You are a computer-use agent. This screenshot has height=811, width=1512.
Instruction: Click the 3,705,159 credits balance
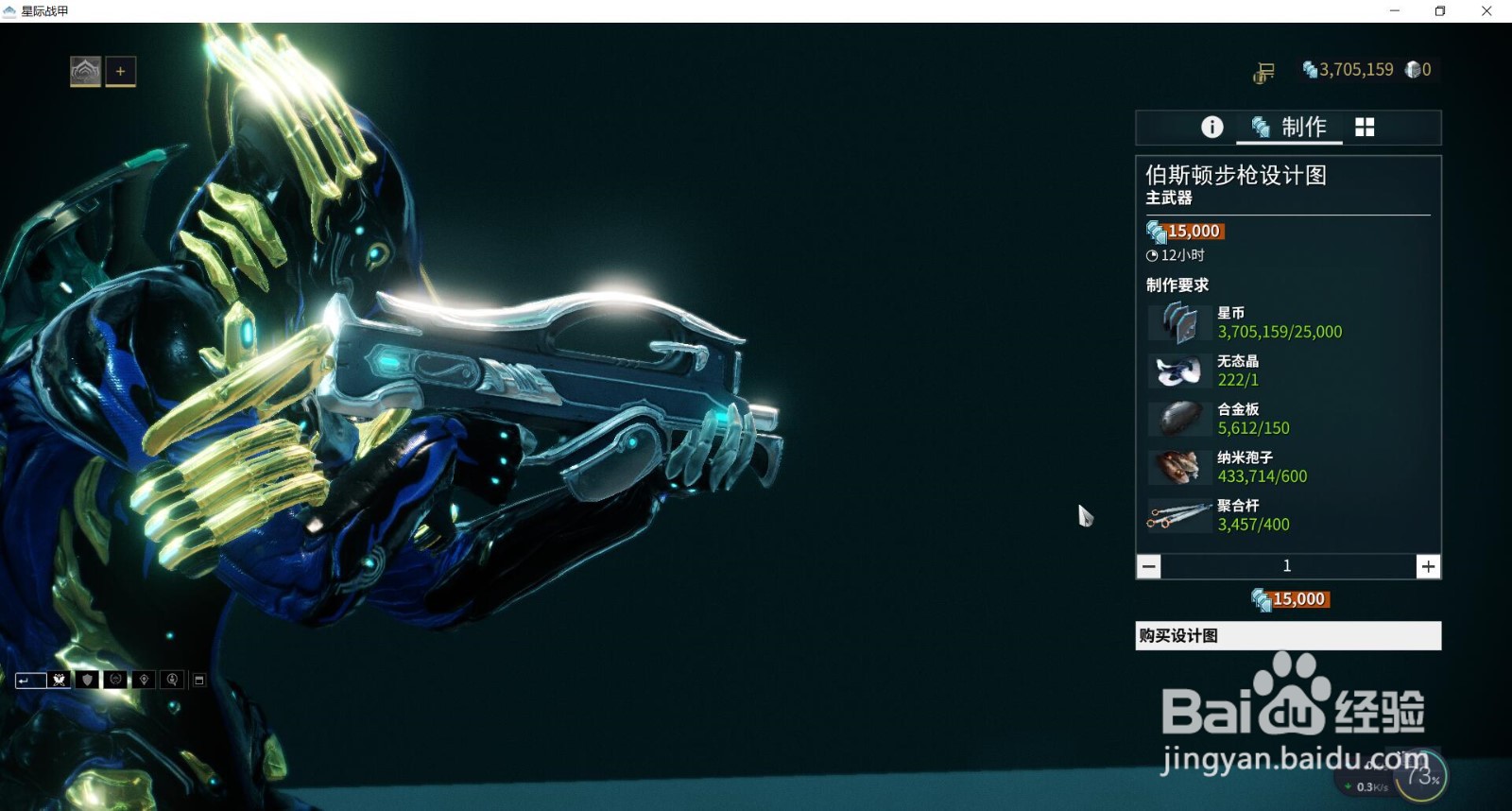[1348, 69]
